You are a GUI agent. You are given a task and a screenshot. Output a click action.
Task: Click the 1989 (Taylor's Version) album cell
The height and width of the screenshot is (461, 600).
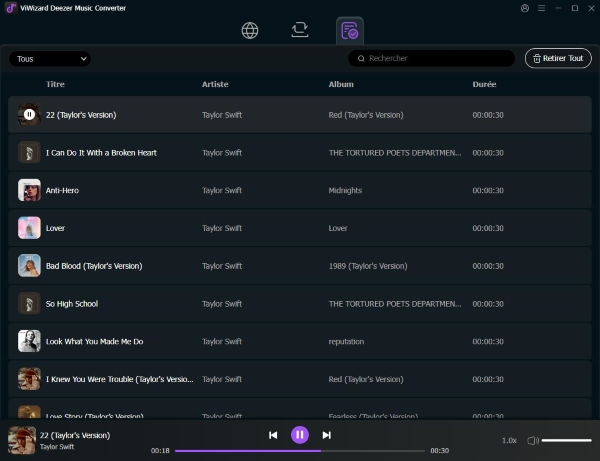(x=368, y=266)
